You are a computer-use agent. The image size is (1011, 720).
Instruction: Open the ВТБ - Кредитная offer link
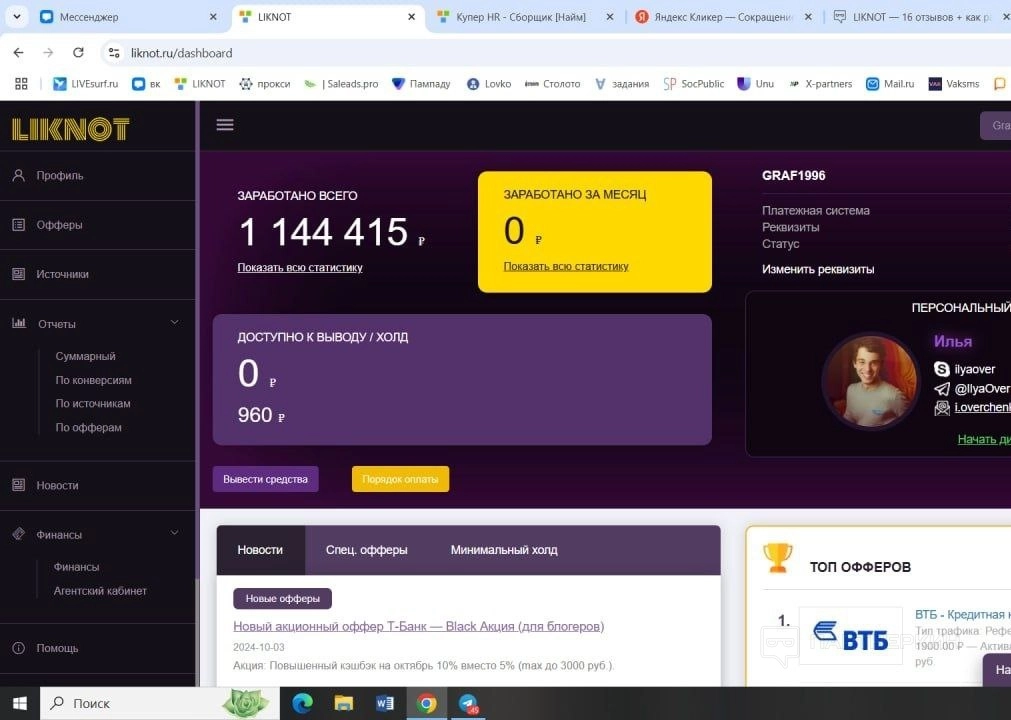(x=962, y=614)
